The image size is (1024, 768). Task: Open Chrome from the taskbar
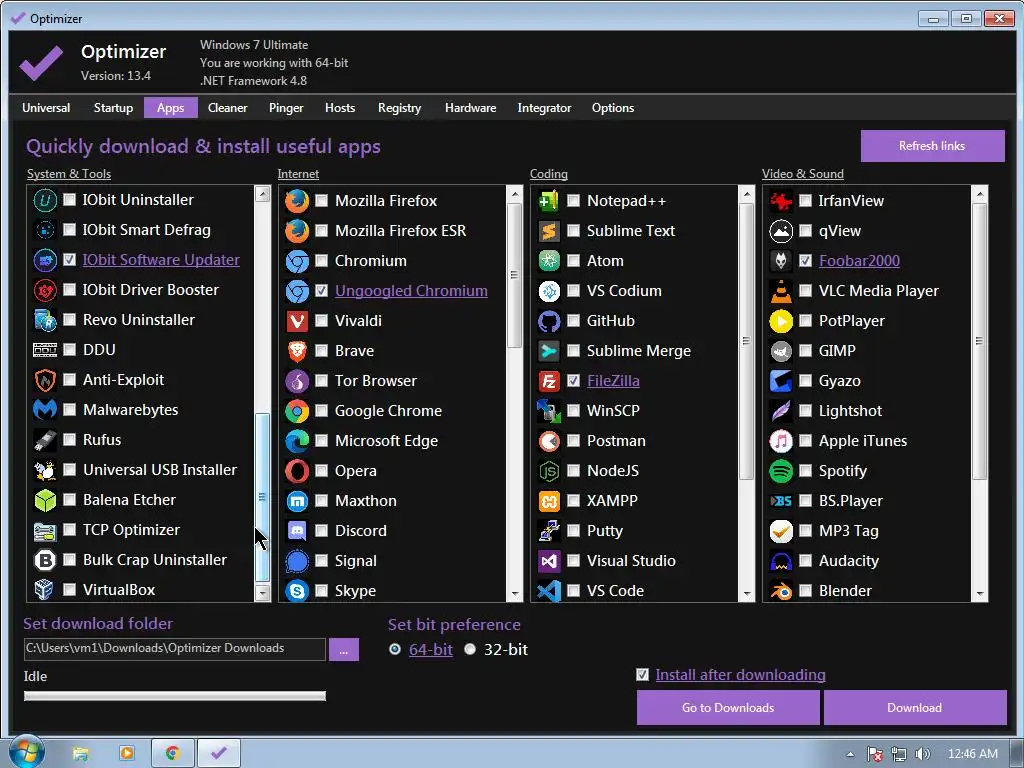coord(172,753)
